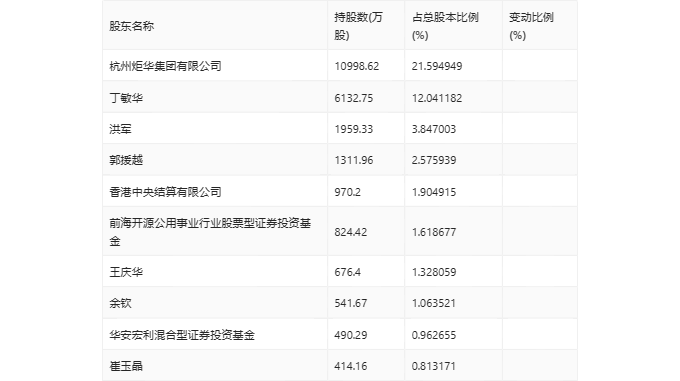Click the 占总股本比例(%) column header
This screenshot has width=680, height=381.
pos(445,26)
